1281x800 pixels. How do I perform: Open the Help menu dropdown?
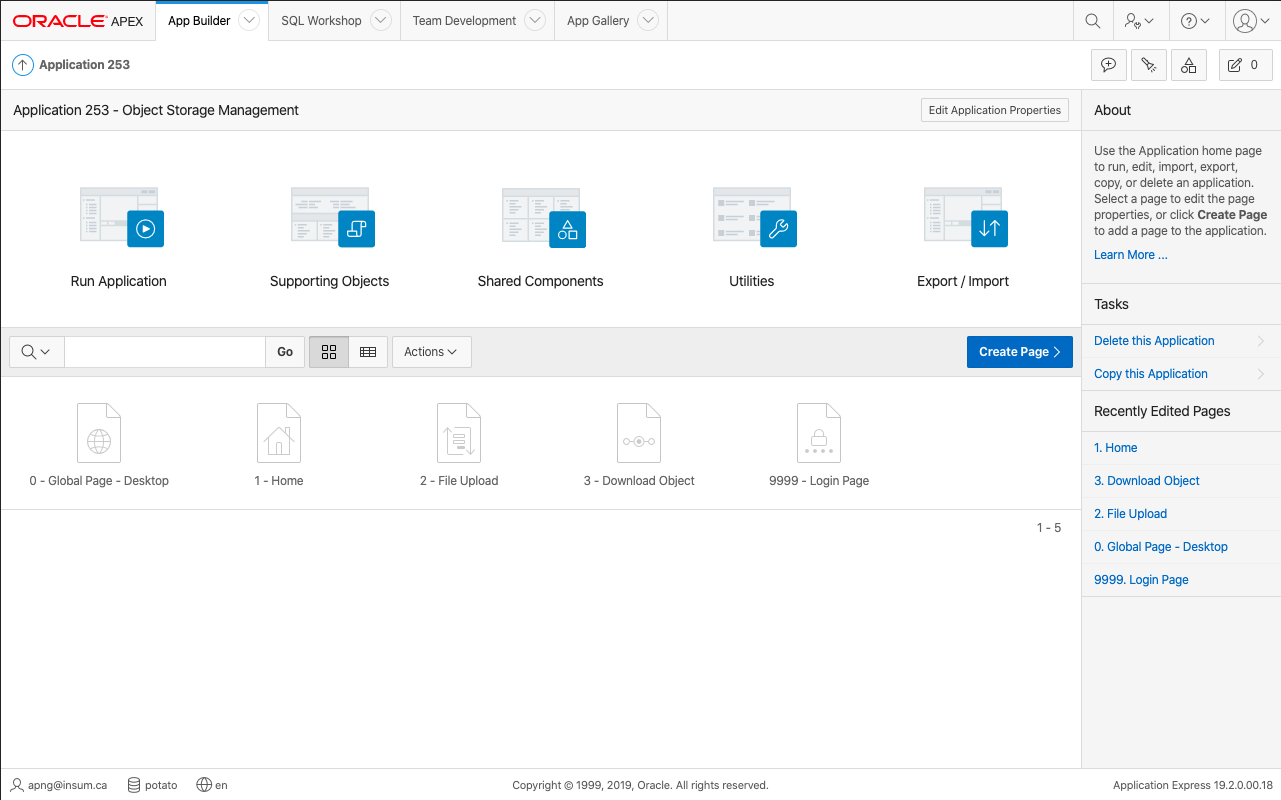coord(1195,21)
